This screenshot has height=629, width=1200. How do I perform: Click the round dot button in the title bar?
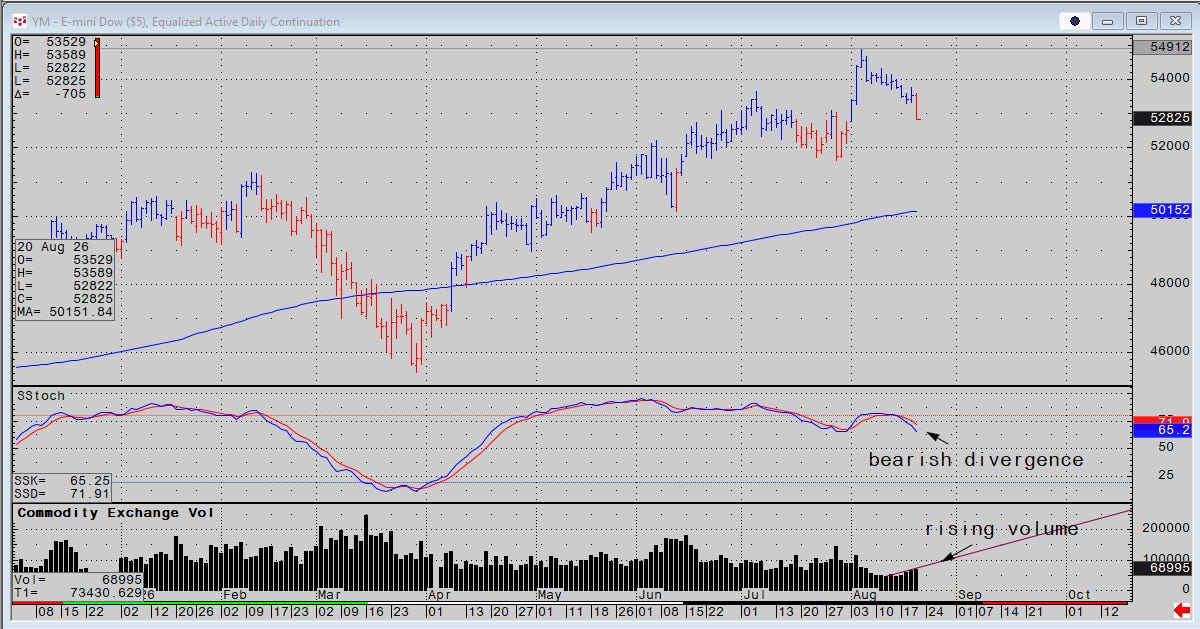(x=1075, y=20)
